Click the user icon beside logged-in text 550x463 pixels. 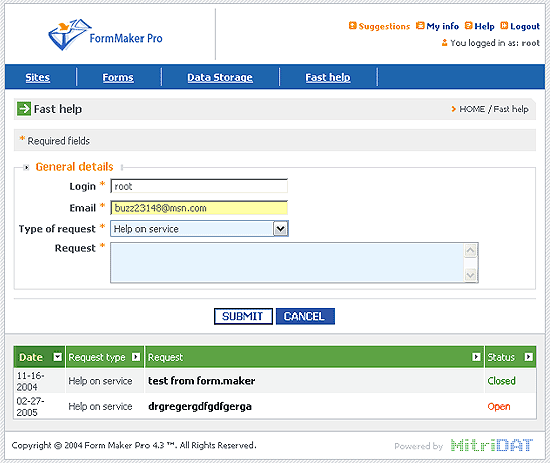click(444, 43)
